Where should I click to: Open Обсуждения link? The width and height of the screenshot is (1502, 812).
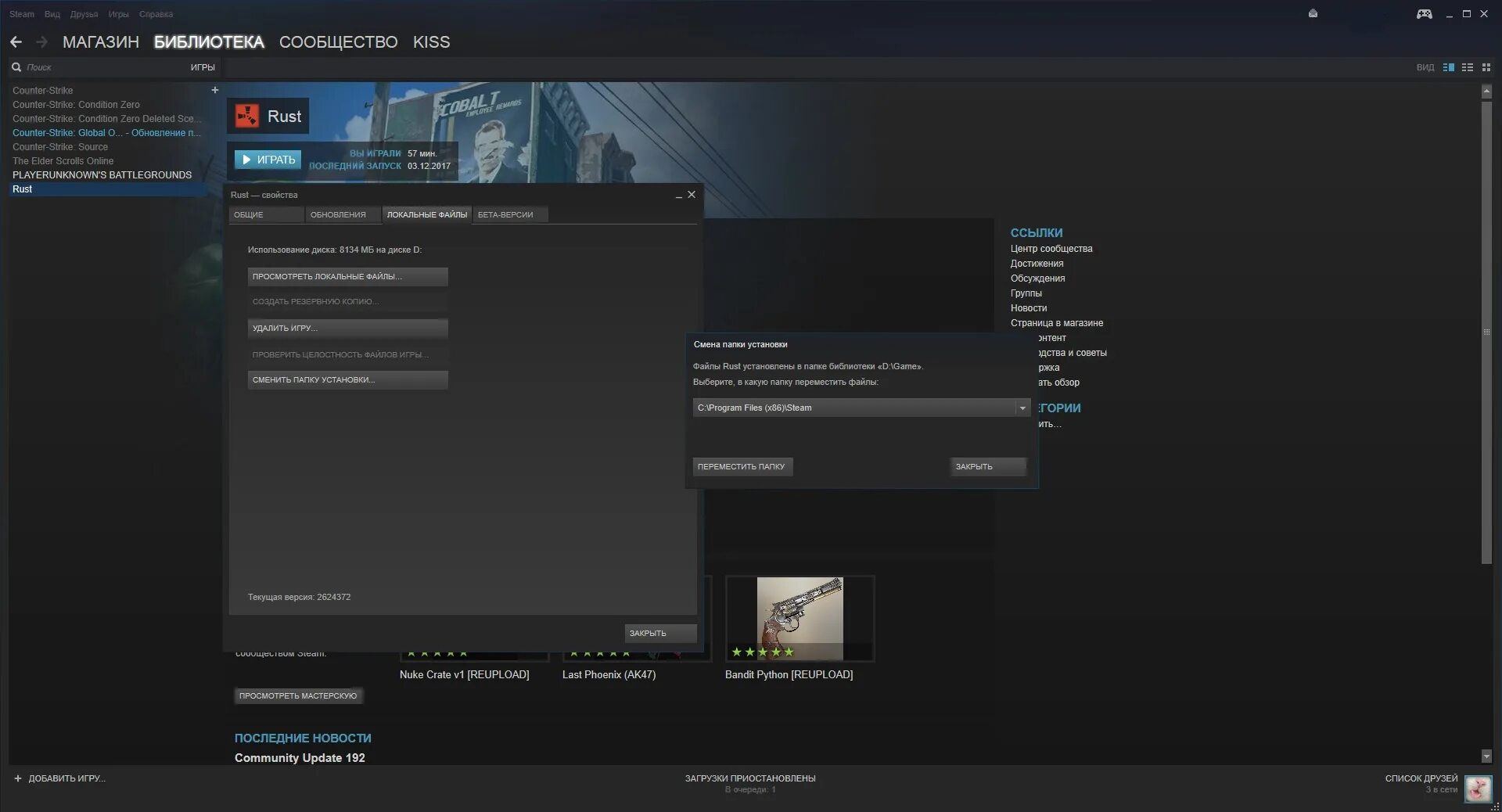(1037, 278)
